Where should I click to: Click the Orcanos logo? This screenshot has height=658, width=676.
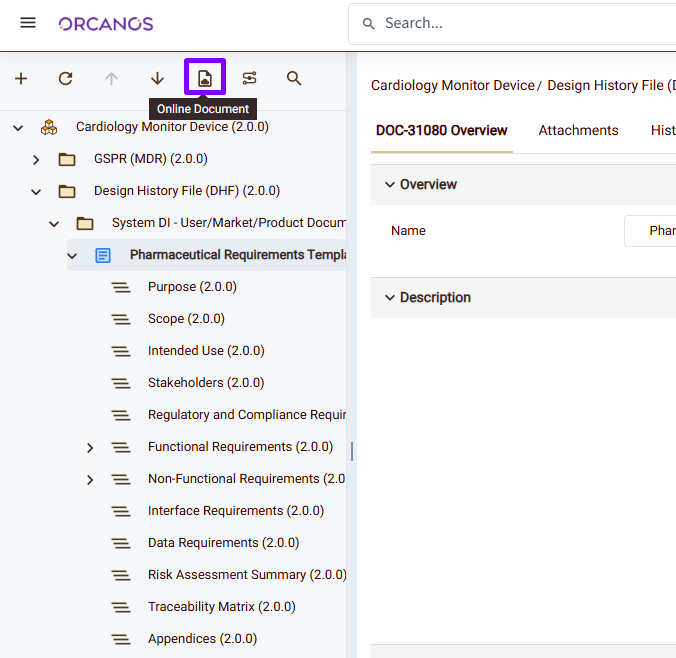105,23
